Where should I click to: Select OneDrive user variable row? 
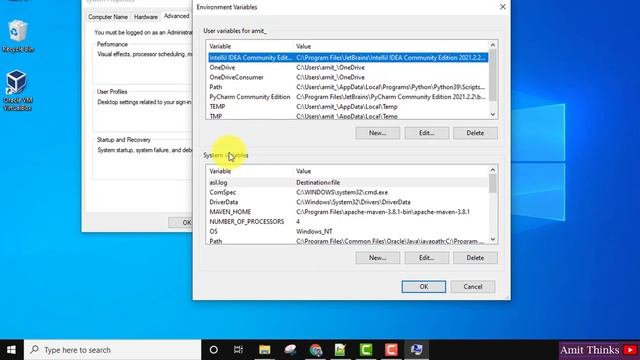[x=348, y=67]
